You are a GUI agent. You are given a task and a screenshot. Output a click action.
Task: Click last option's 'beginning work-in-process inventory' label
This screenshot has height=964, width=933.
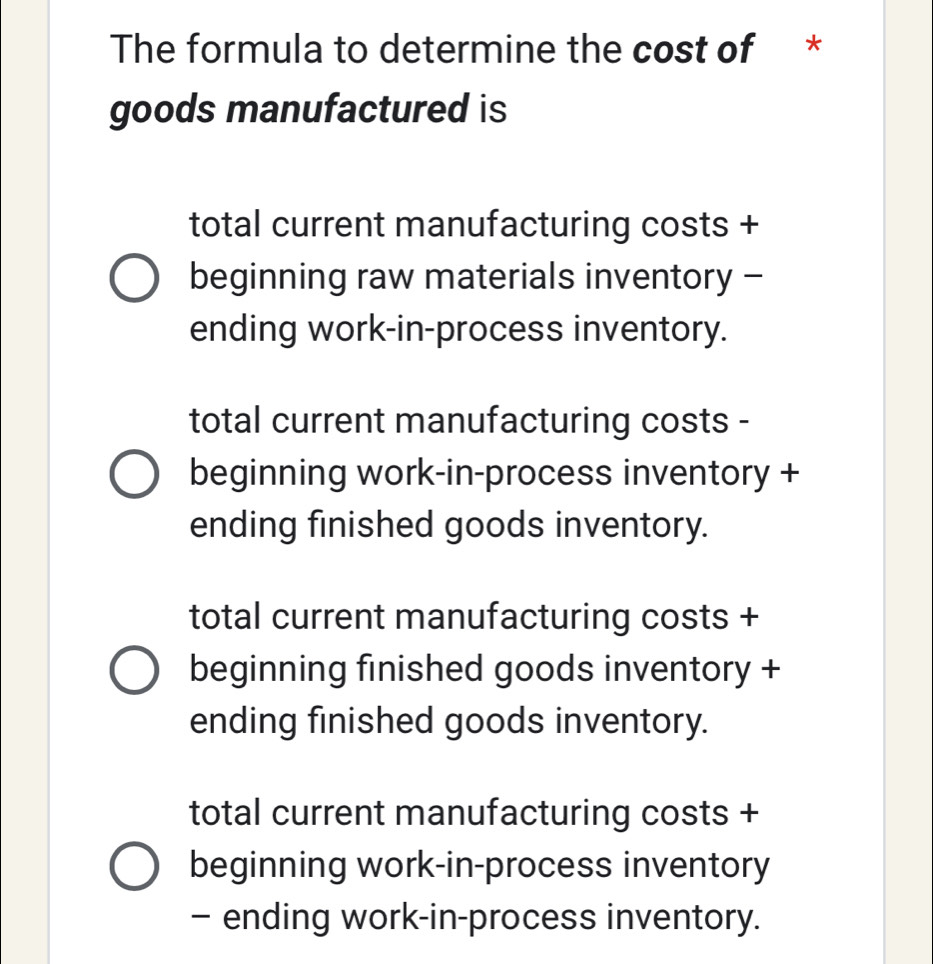481,865
